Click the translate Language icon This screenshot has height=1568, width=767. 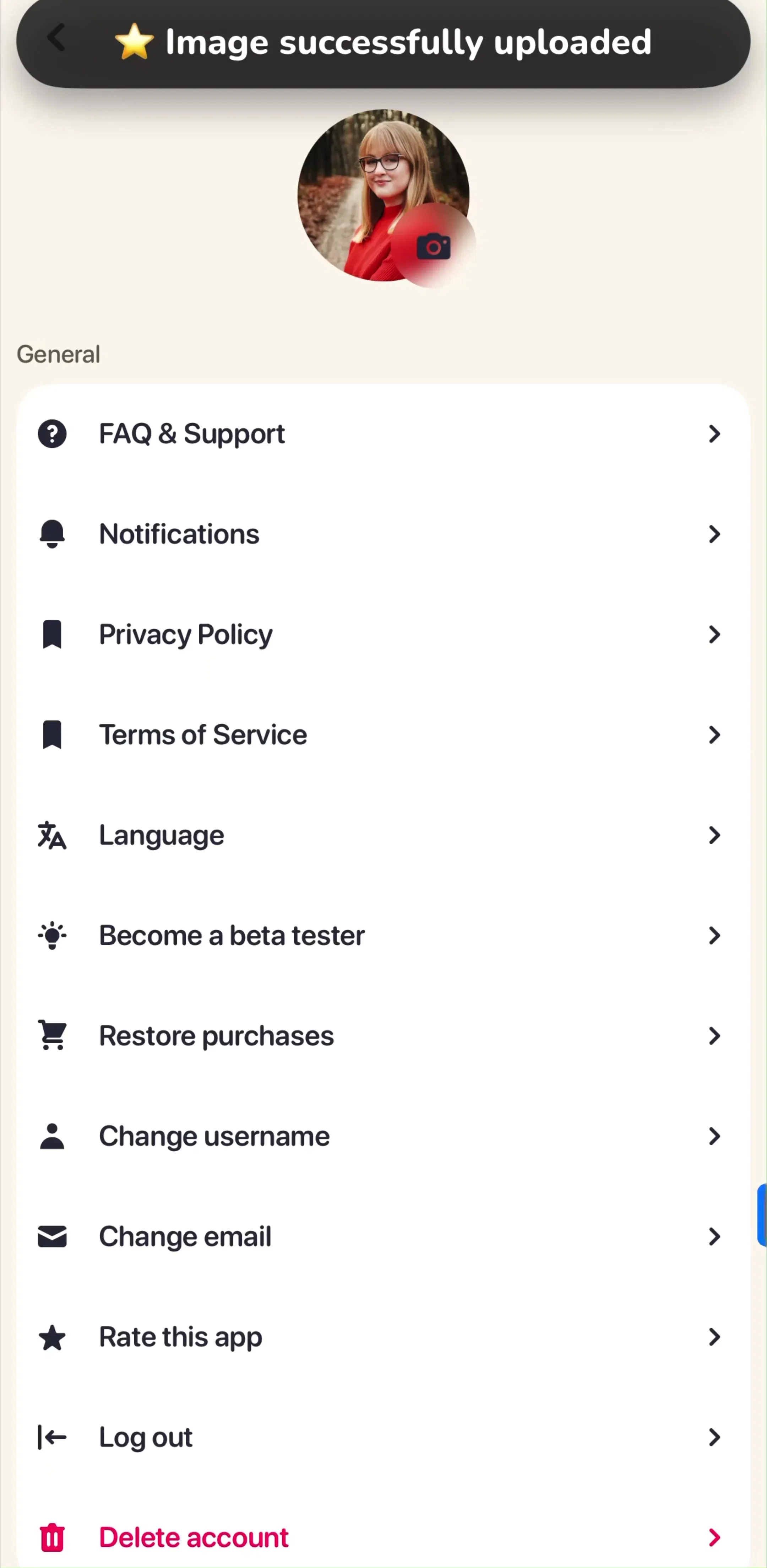click(52, 835)
